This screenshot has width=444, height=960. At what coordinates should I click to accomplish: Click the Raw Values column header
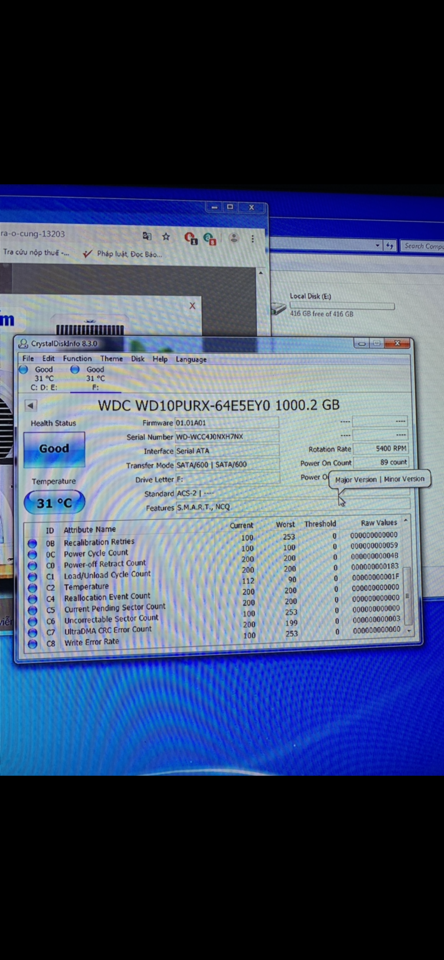(379, 523)
